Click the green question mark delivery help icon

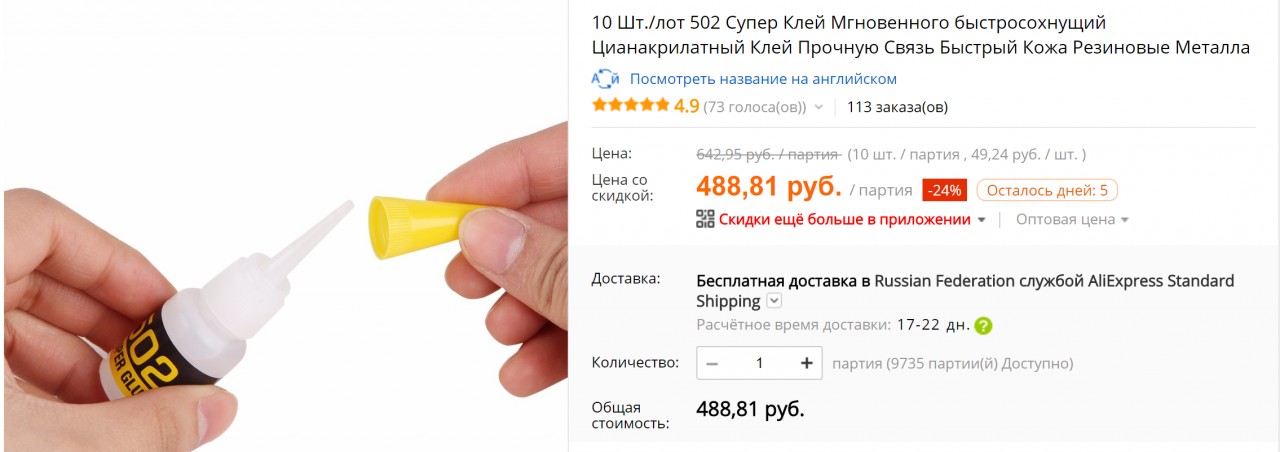[984, 325]
